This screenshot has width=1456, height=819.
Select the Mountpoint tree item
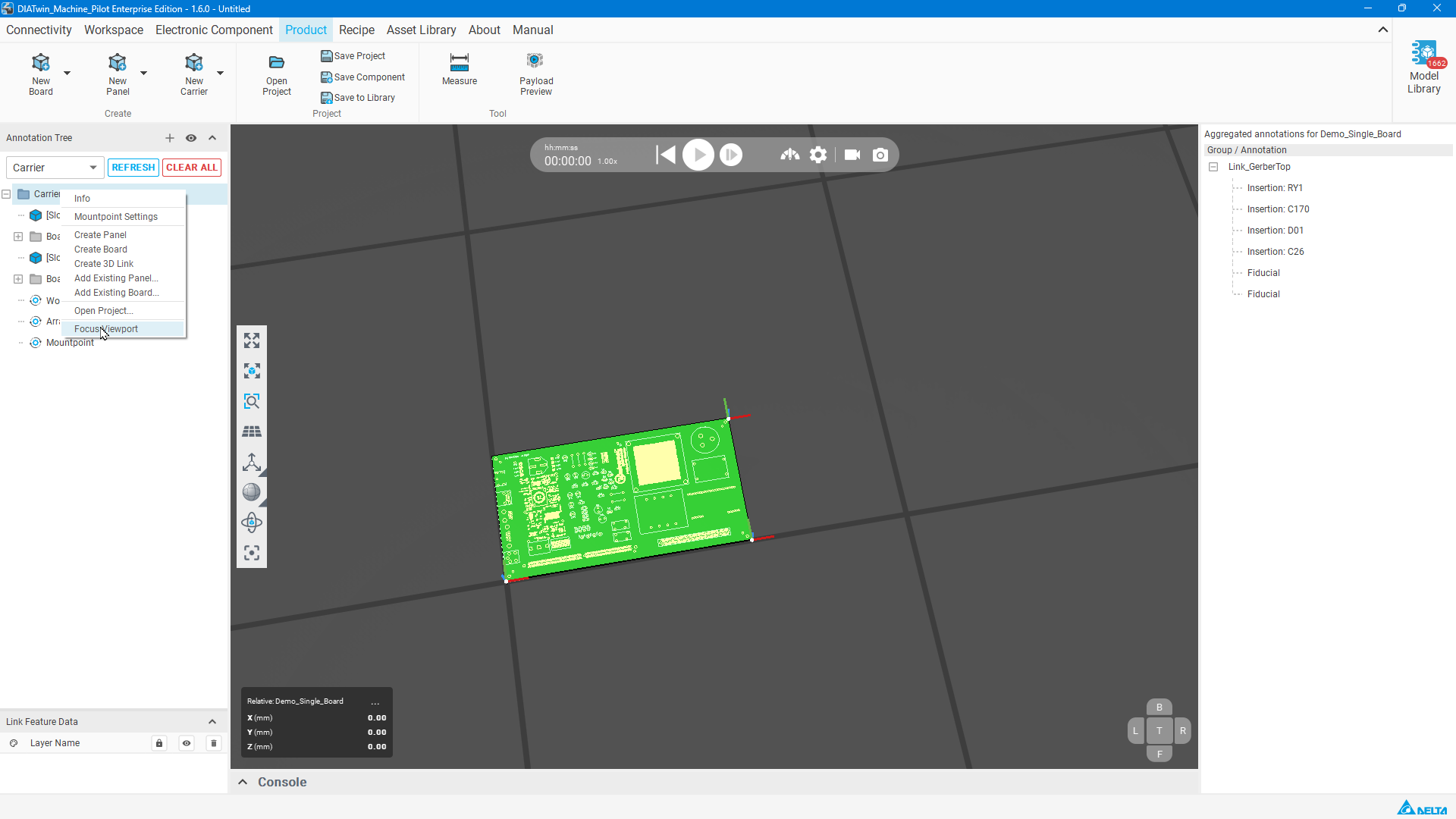click(x=70, y=343)
